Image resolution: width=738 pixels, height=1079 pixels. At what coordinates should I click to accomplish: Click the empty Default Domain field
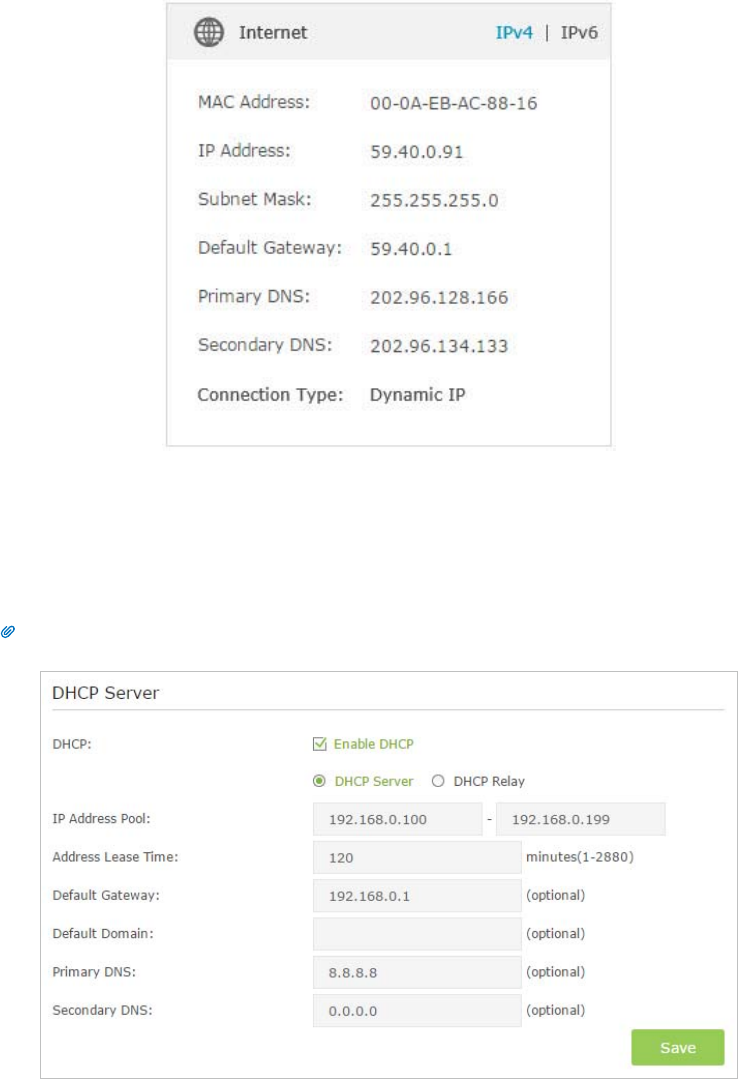pos(417,934)
